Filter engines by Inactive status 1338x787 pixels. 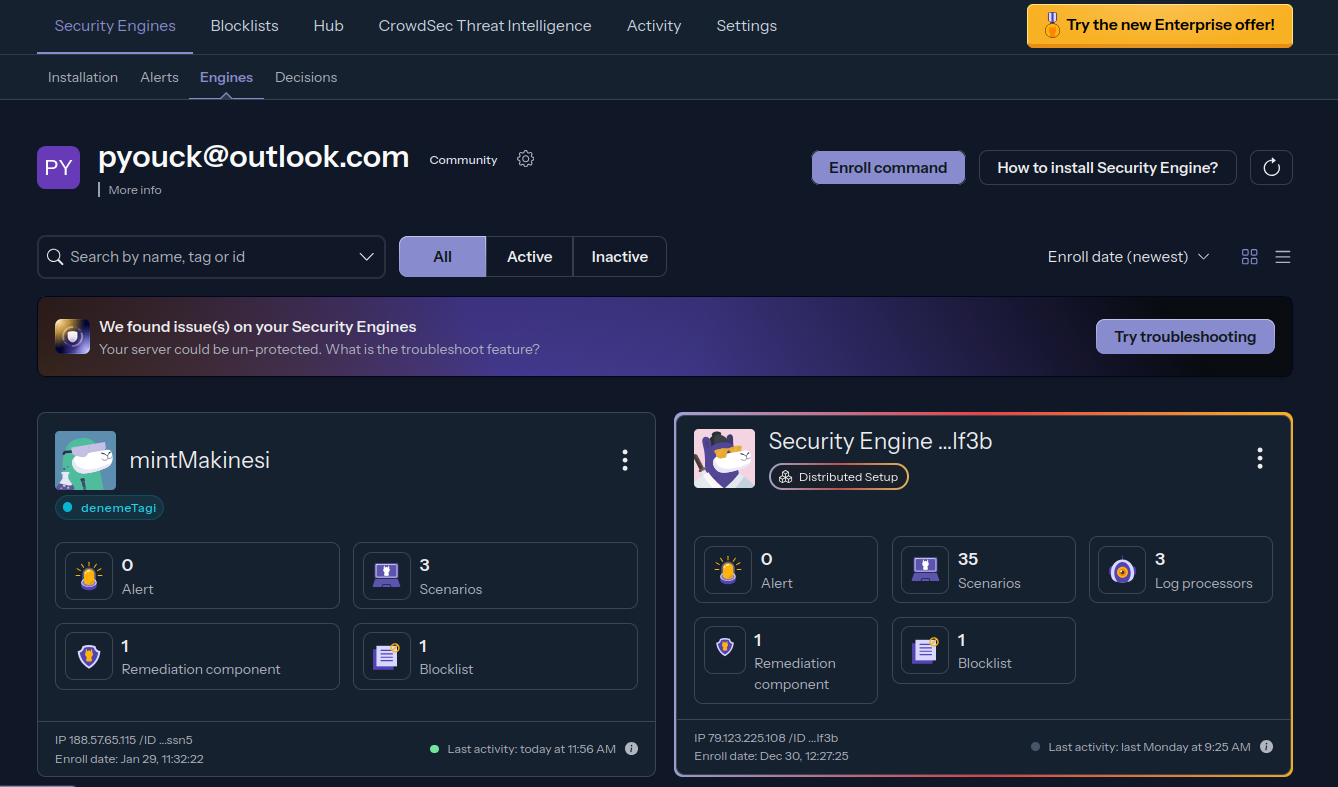(x=619, y=257)
